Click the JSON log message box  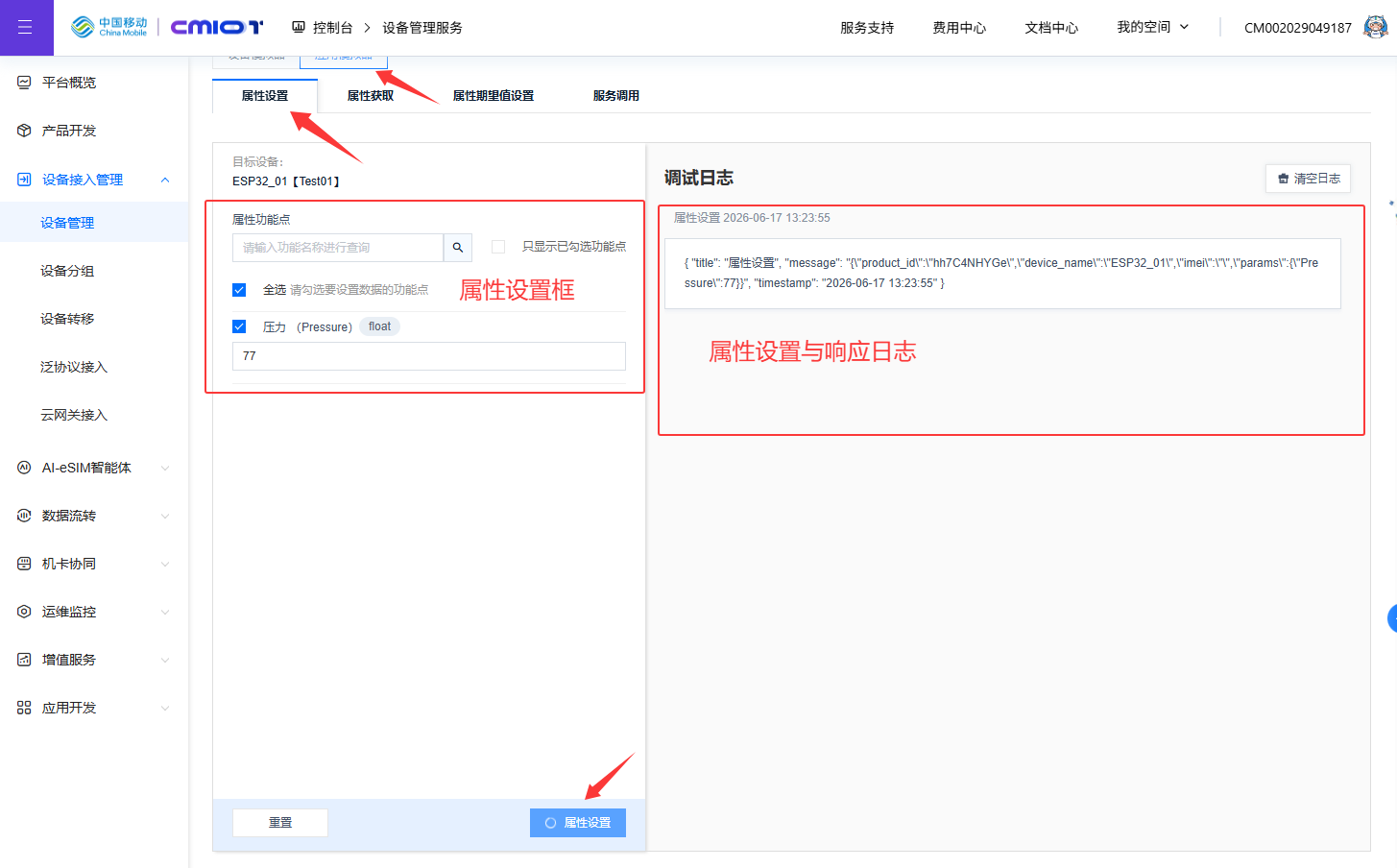coord(1002,274)
